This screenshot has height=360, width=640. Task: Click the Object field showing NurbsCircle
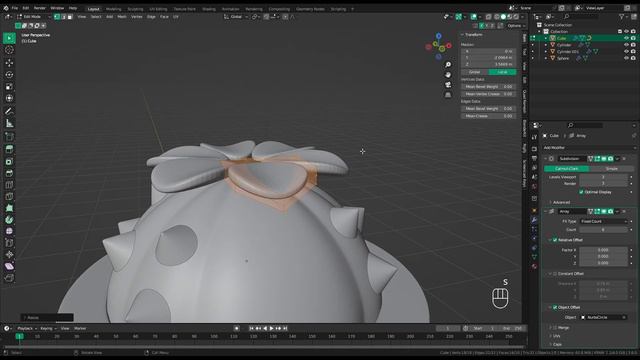pos(604,317)
